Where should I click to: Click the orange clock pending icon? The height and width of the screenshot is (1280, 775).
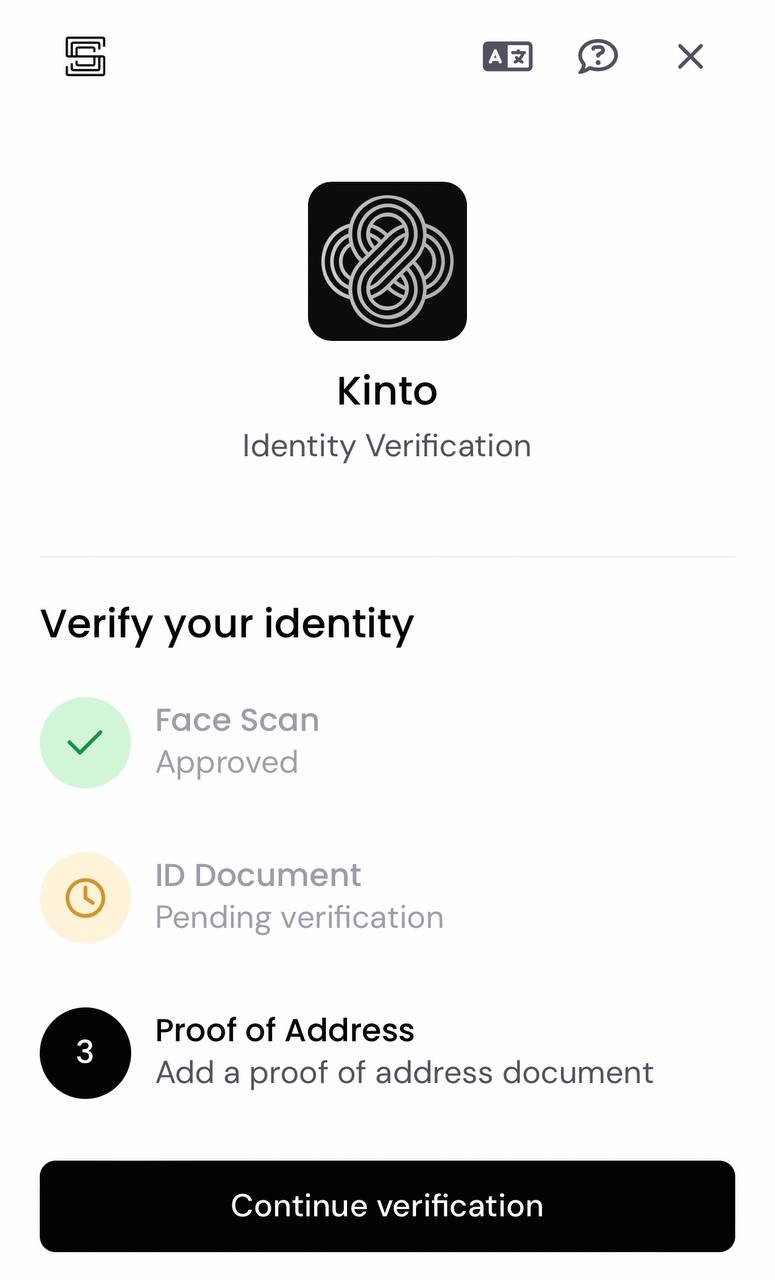pos(85,898)
